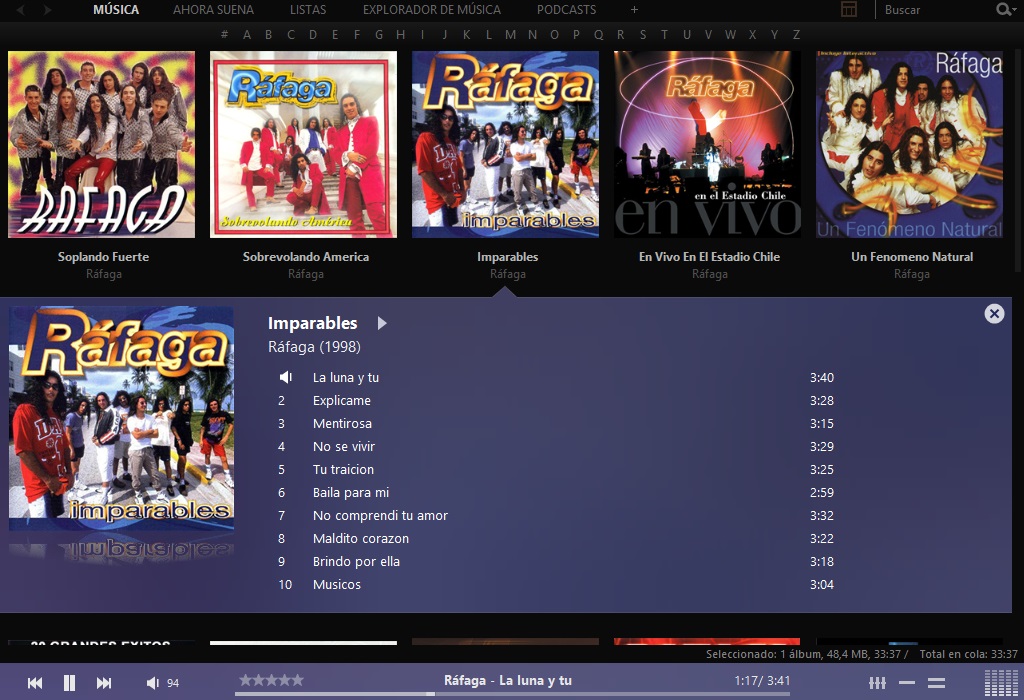Switch to compact player via top-right icon
The image size is (1024, 700).
850,9
